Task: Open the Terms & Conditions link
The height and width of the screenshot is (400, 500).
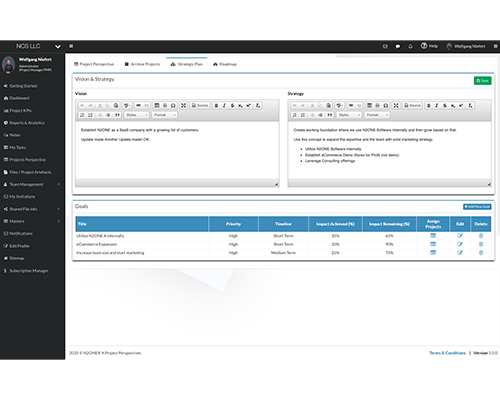Action: [447, 353]
